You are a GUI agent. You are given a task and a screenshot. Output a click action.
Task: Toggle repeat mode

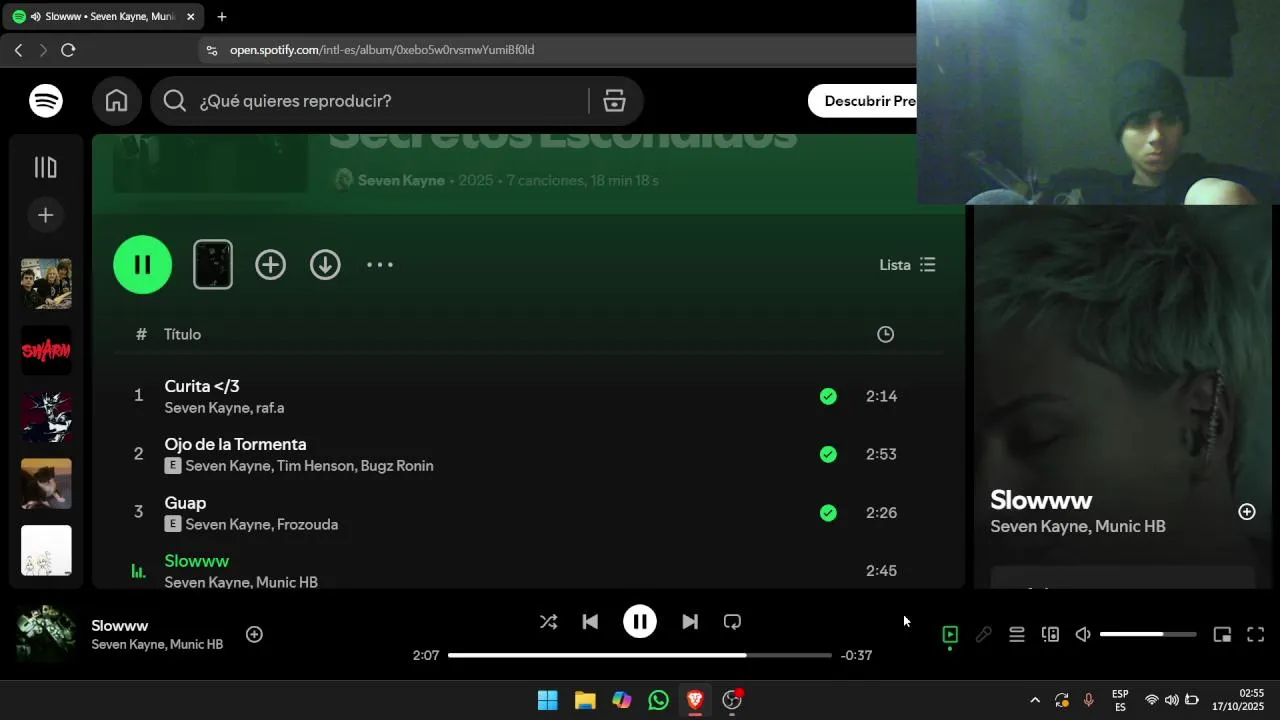(732, 622)
